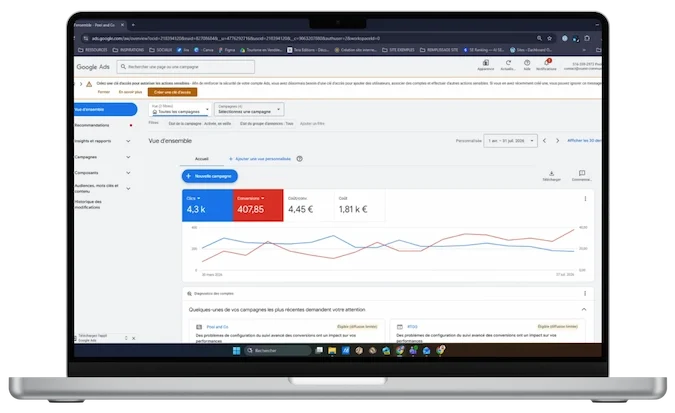Click the Afficher les 30 derniers jours link

click(584, 141)
